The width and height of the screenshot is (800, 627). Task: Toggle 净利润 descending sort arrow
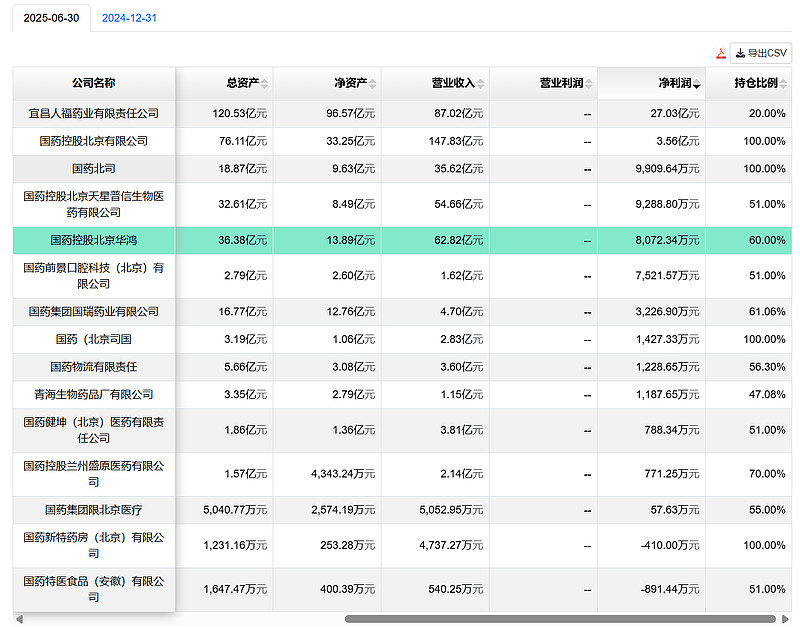pyautogui.click(x=696, y=84)
